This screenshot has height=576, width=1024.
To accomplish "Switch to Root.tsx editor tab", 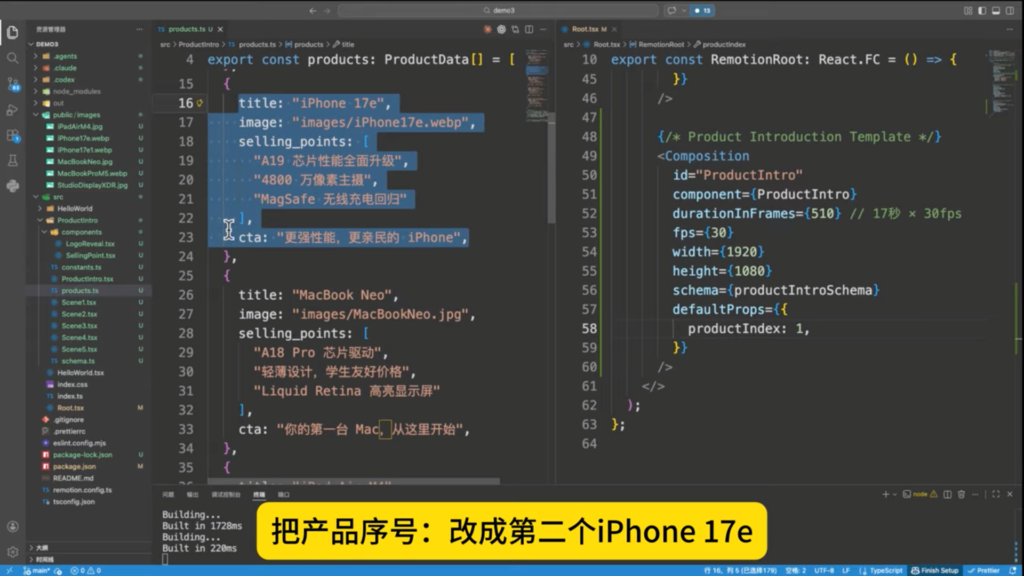I will (x=589, y=29).
